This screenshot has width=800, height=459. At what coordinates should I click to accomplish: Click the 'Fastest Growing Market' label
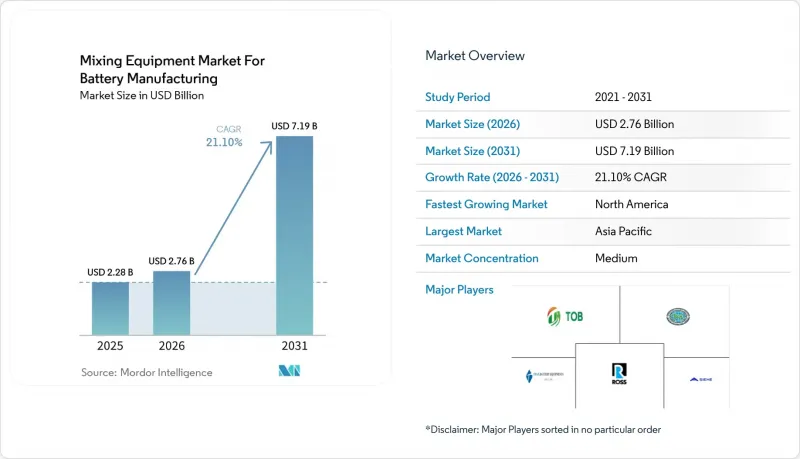point(486,204)
